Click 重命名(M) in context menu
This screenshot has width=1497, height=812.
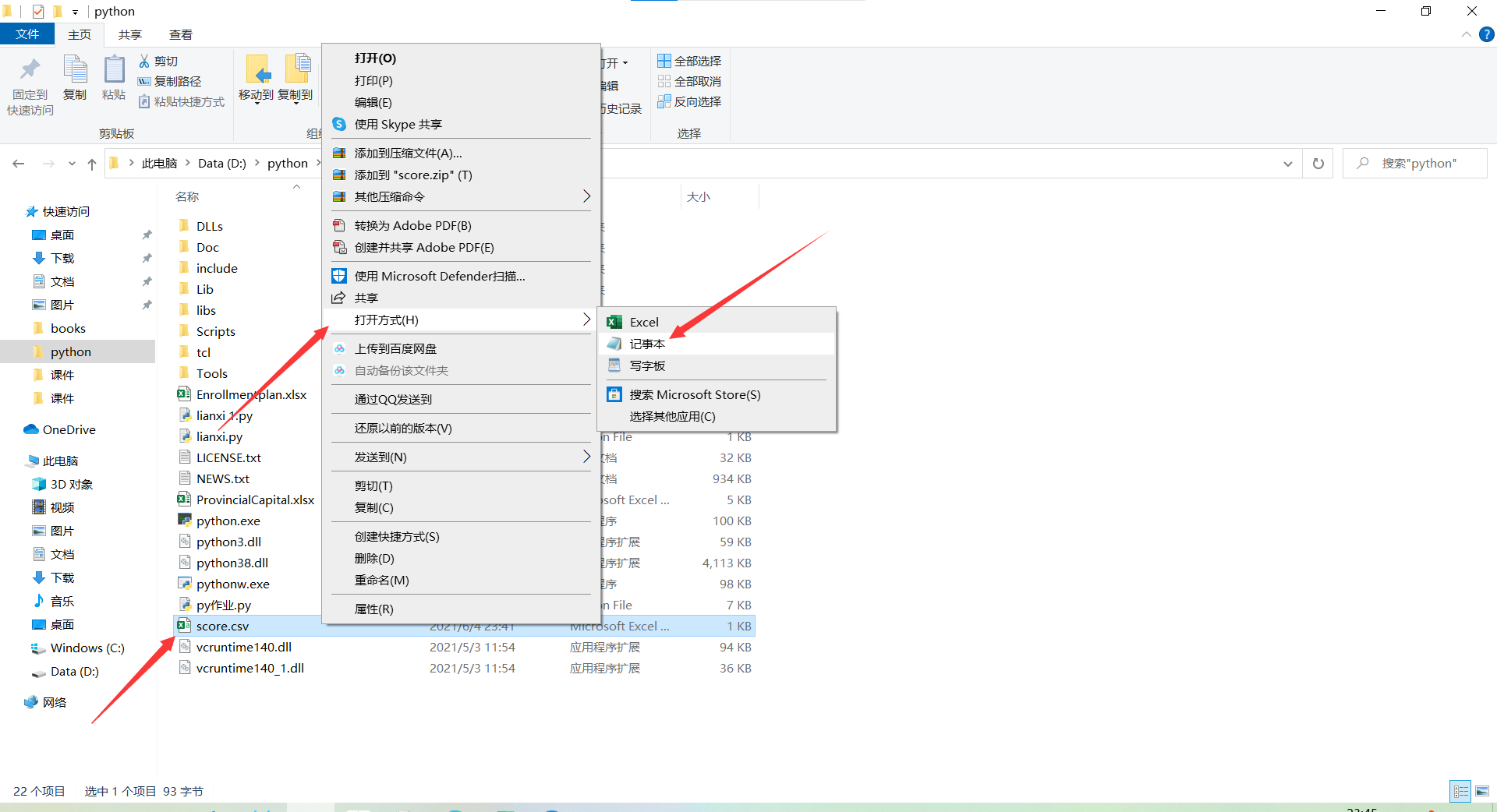(461, 580)
